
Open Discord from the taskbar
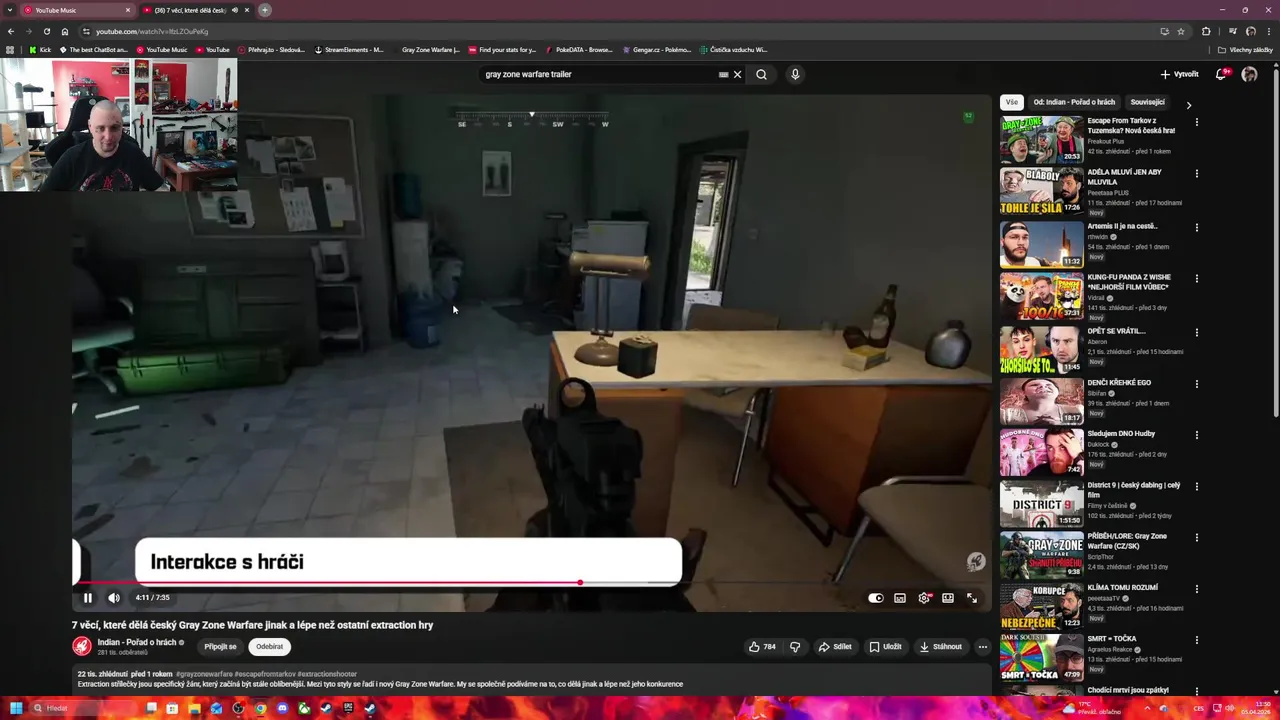tap(282, 708)
